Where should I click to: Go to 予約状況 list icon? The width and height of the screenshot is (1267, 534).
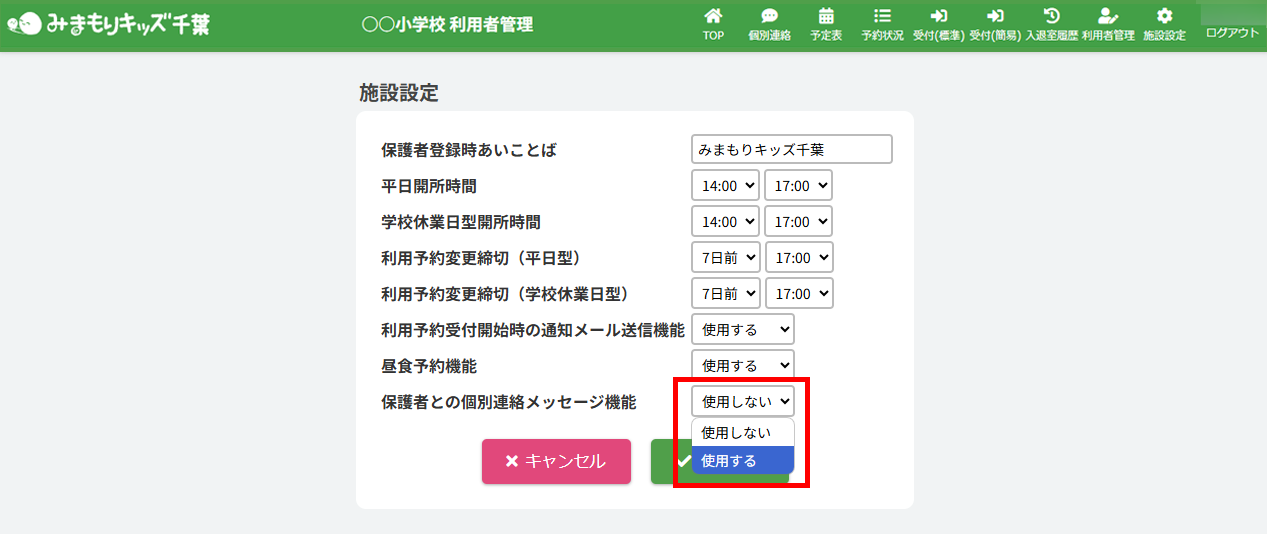click(882, 17)
